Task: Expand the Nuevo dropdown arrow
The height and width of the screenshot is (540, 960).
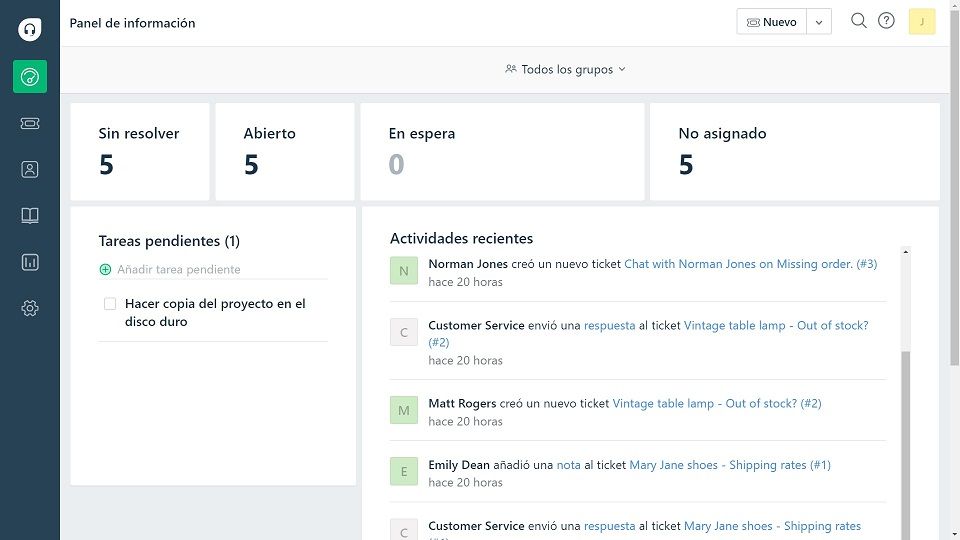Action: click(819, 22)
